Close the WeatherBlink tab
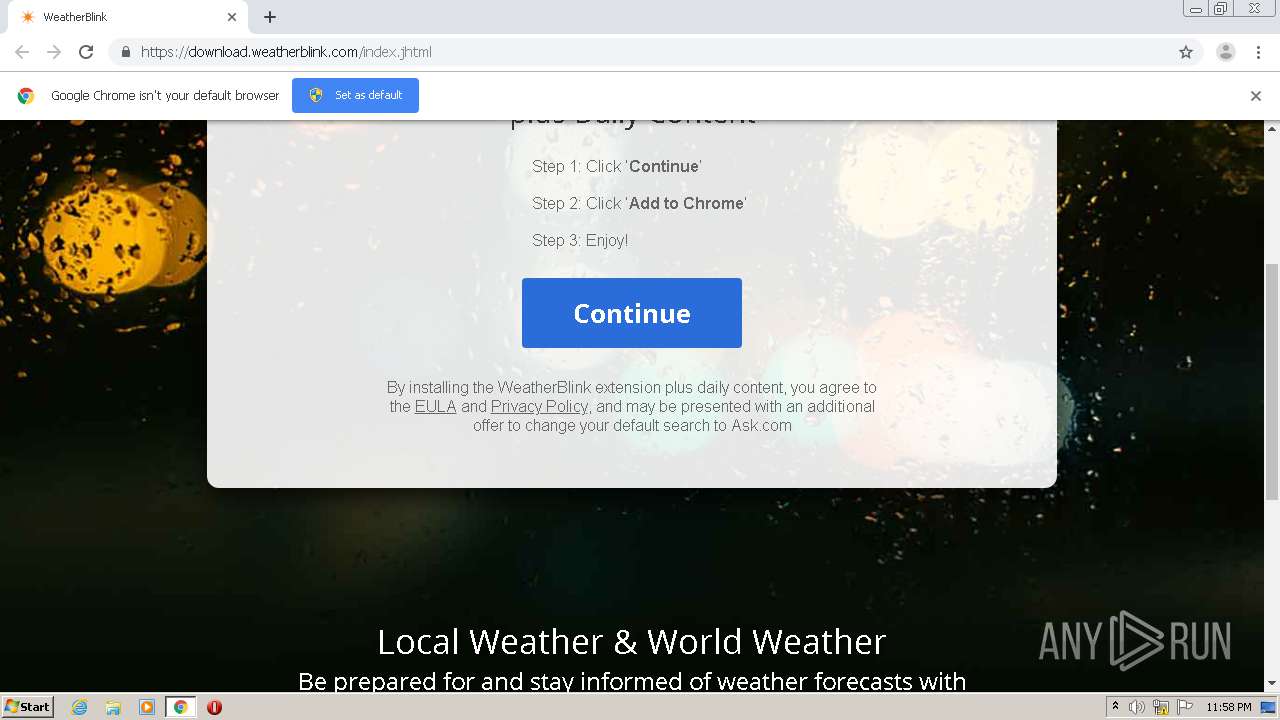Viewport: 1280px width, 720px height. (232, 17)
